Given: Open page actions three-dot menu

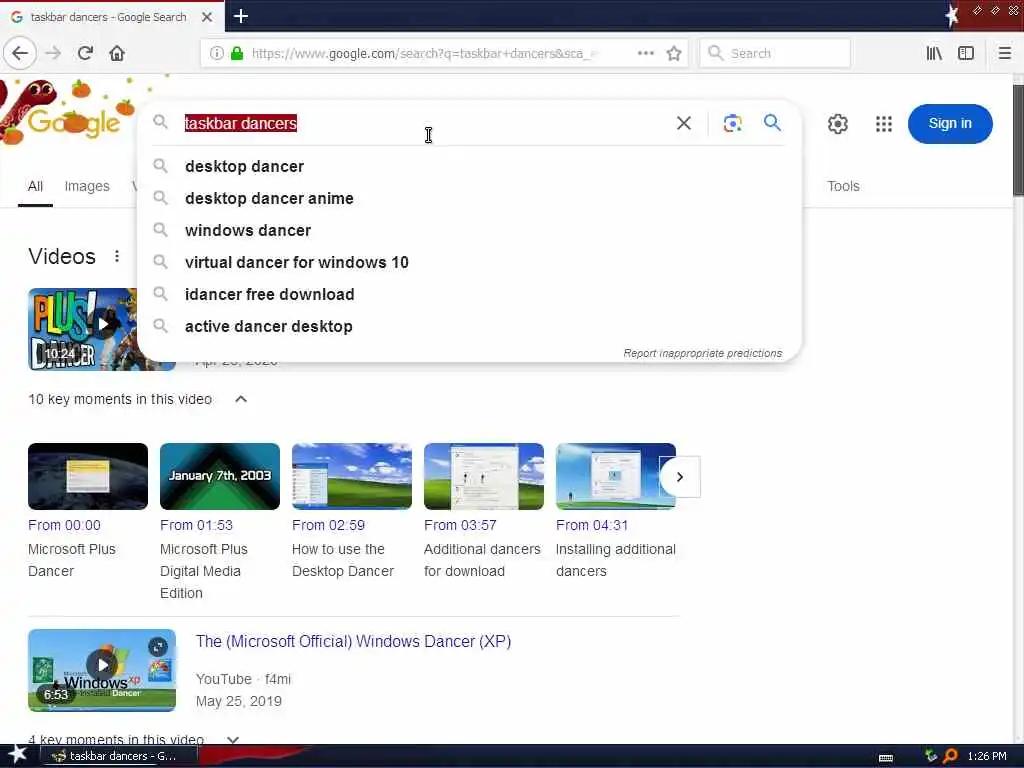Looking at the screenshot, I should click(645, 53).
